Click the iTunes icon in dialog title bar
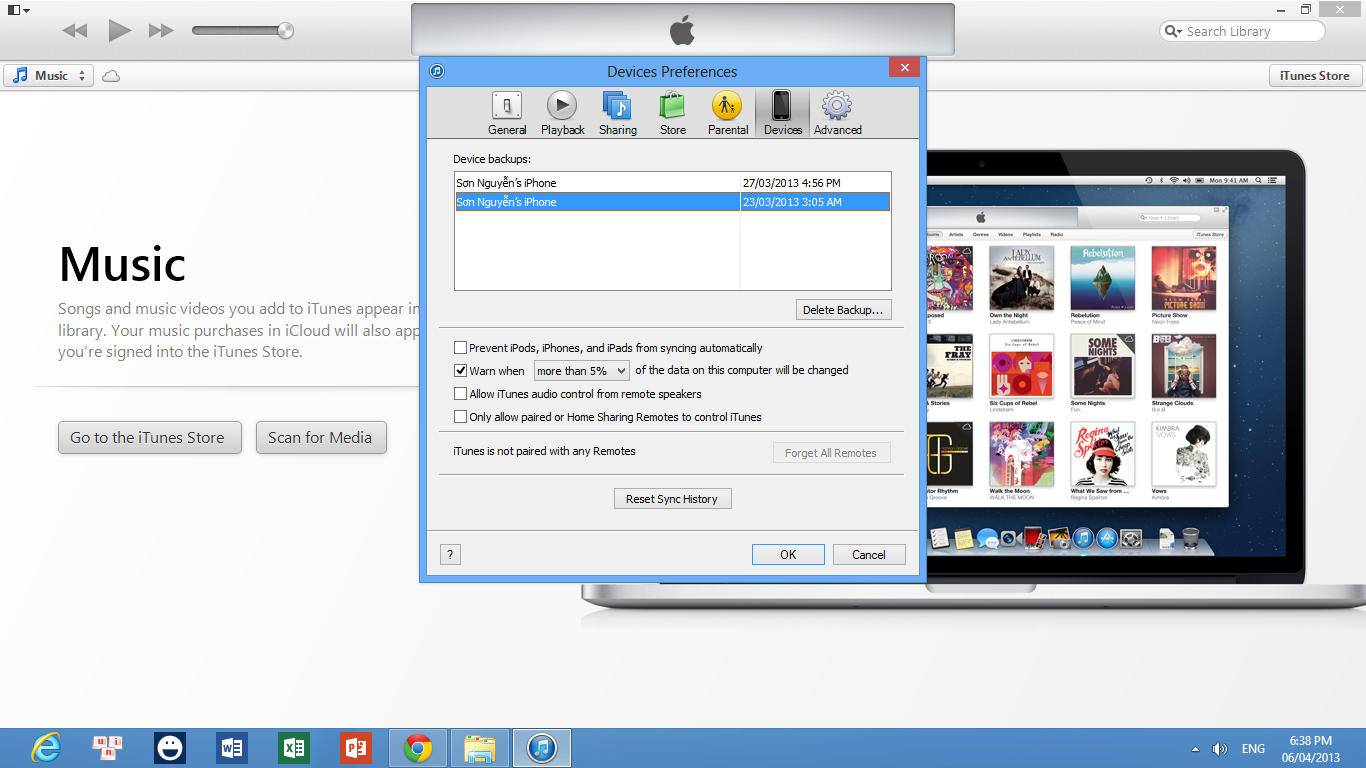 [x=437, y=71]
